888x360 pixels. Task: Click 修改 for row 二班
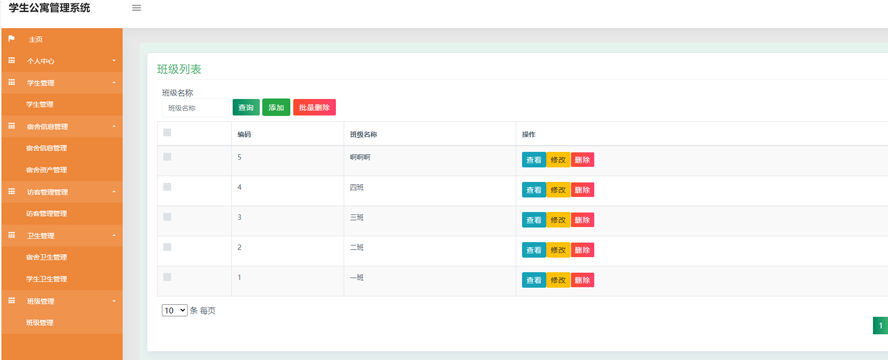pyautogui.click(x=558, y=250)
